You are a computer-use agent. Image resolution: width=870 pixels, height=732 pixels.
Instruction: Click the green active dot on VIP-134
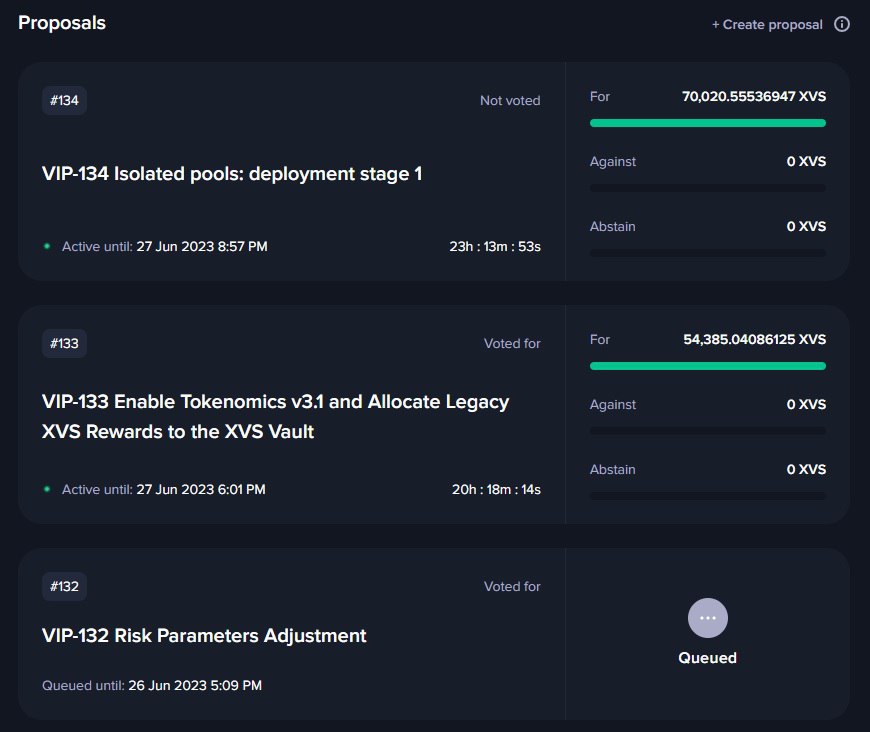(47, 246)
